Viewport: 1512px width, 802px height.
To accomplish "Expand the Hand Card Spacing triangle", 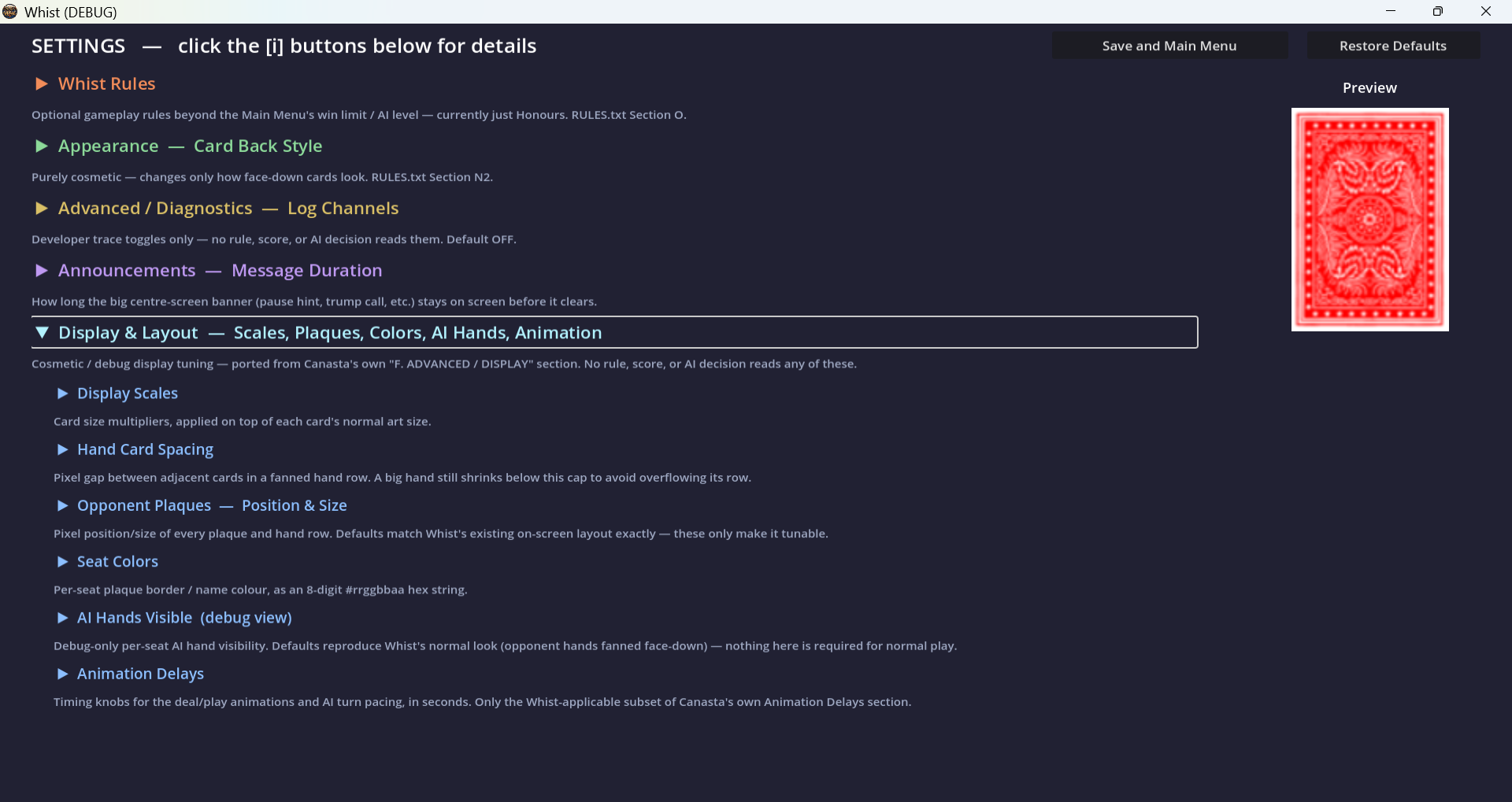I will 62,449.
